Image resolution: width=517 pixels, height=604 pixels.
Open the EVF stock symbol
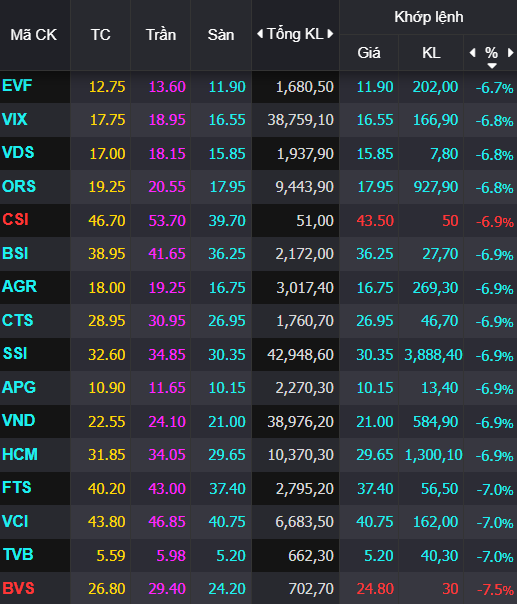pyautogui.click(x=17, y=86)
